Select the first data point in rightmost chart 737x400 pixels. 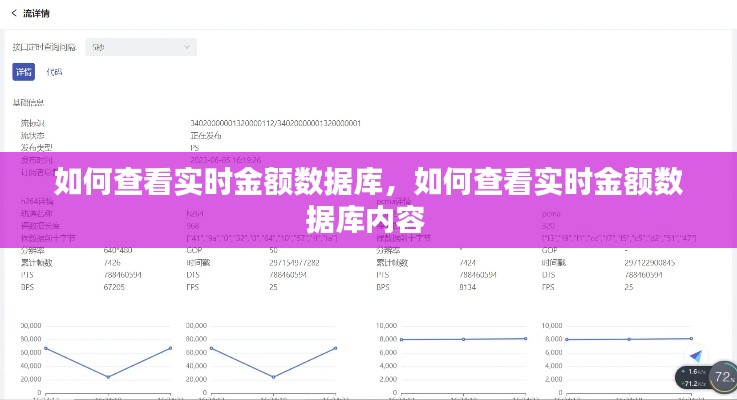click(567, 340)
